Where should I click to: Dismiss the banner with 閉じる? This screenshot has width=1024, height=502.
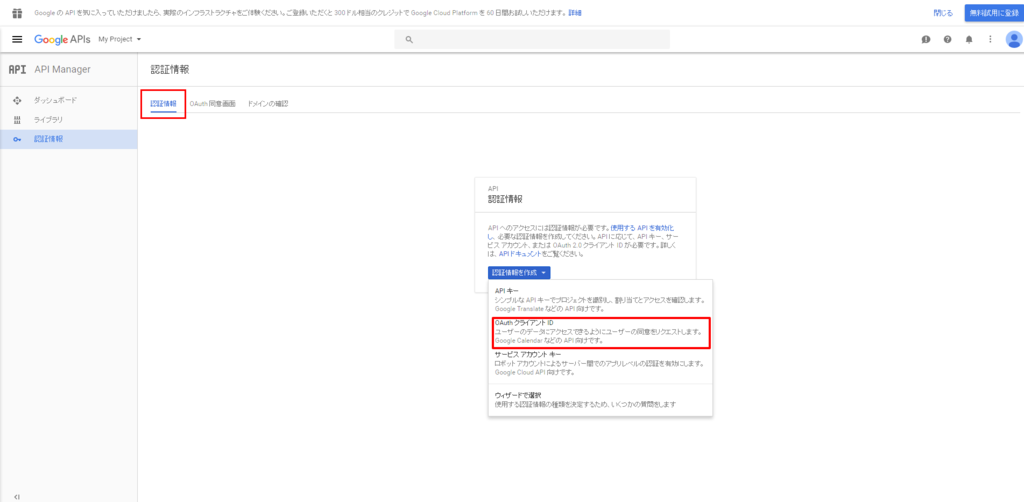943,13
